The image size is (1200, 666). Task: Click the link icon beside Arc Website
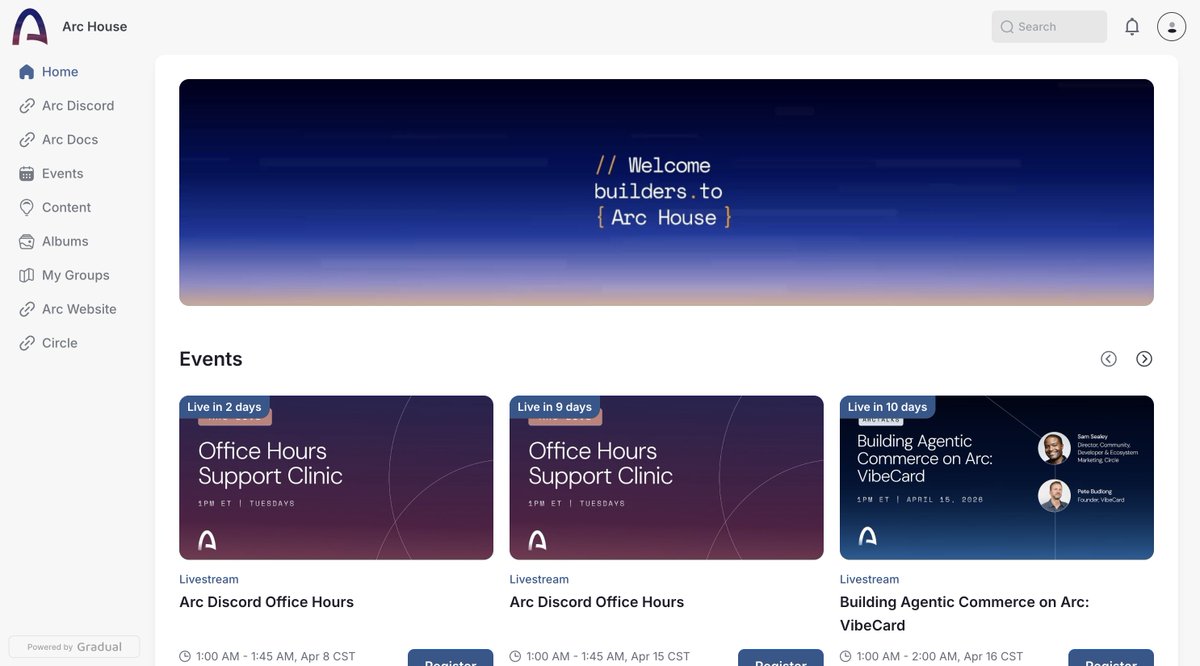[x=27, y=309]
